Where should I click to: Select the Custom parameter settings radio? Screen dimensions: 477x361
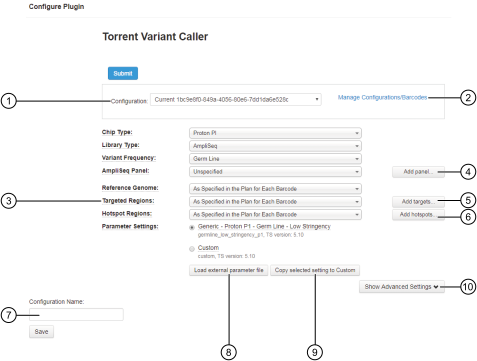(192, 249)
